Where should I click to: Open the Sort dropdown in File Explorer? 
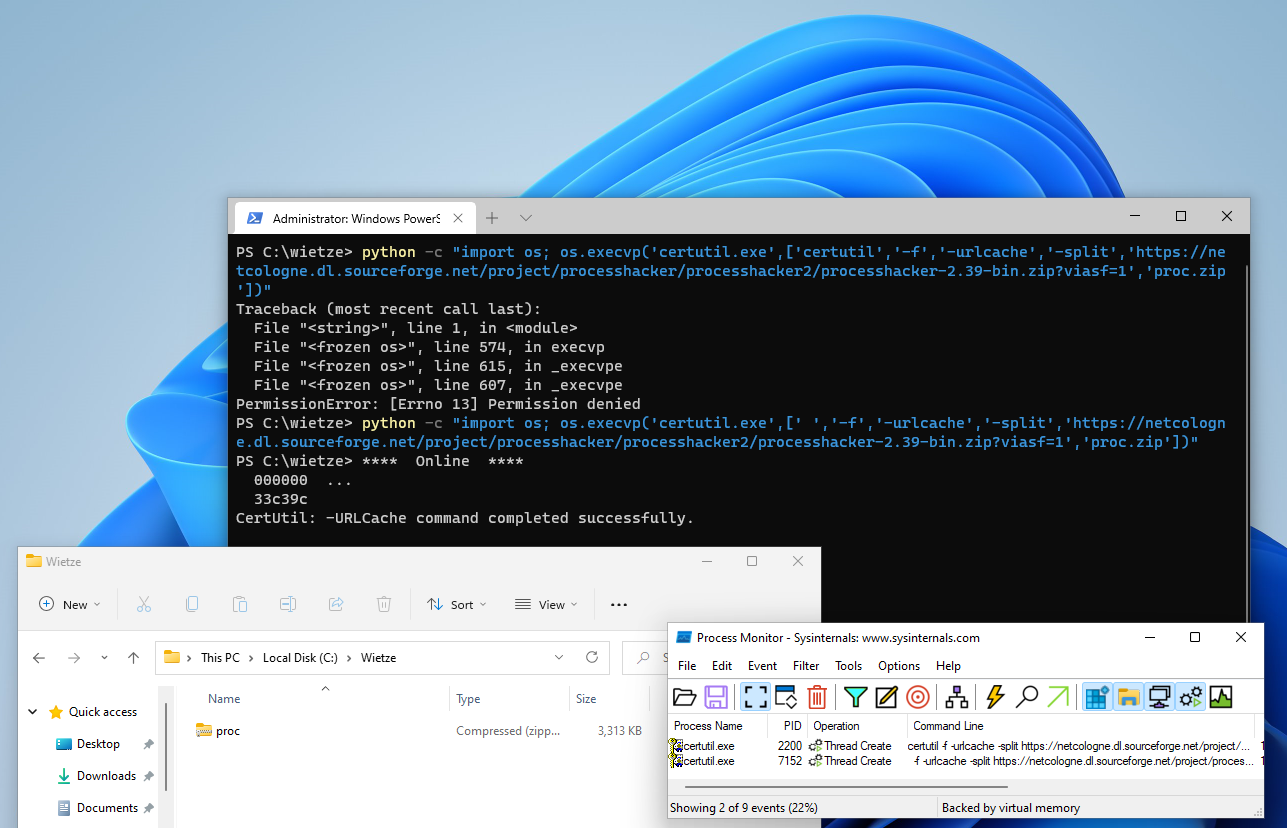(x=456, y=604)
